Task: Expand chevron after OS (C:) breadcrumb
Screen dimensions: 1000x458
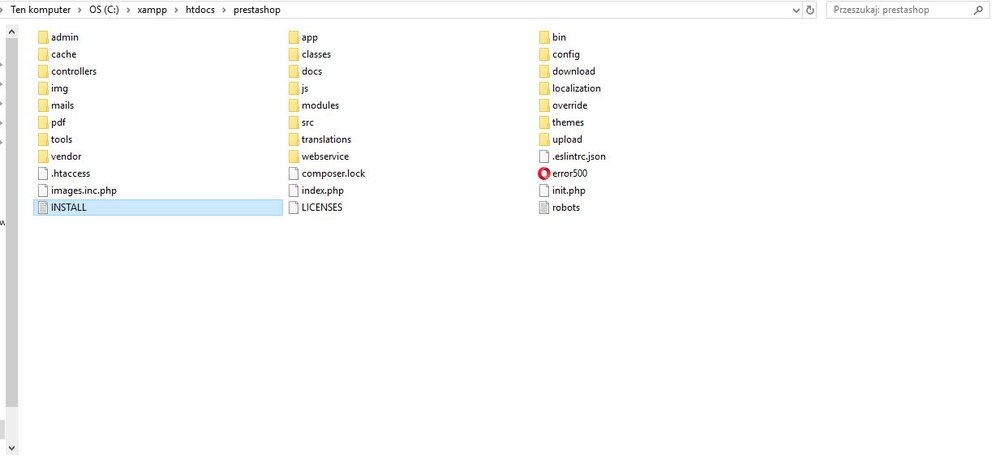Action: [128, 10]
